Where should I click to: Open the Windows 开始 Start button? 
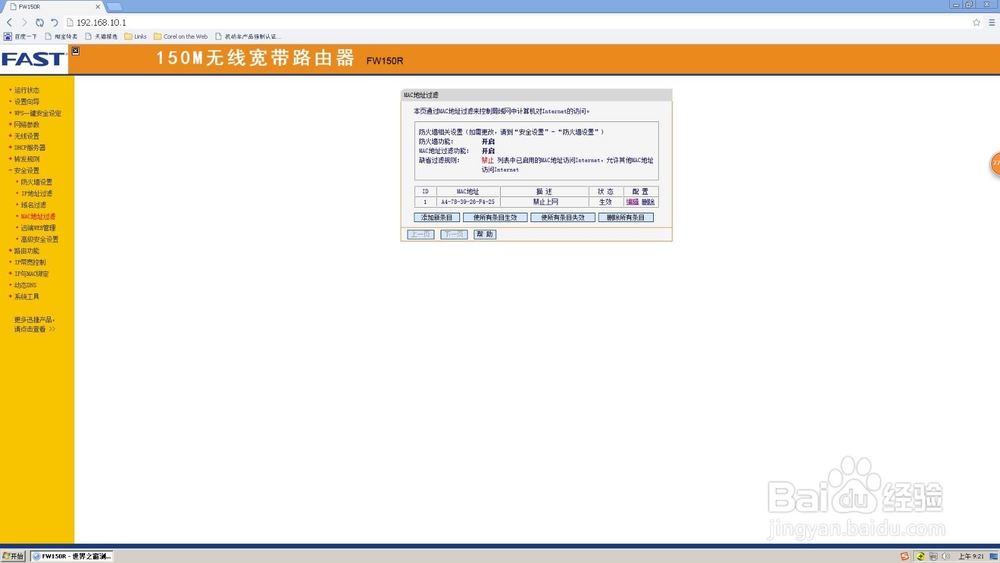coord(13,557)
